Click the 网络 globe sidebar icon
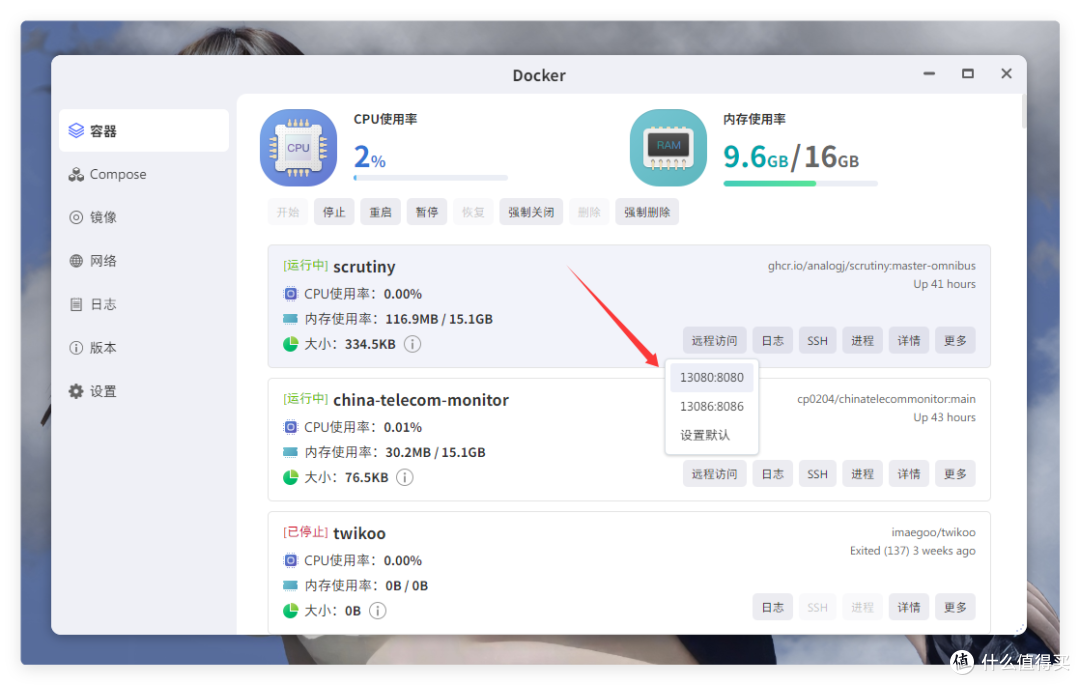This screenshot has height=685, width=1080. pyautogui.click(x=76, y=261)
